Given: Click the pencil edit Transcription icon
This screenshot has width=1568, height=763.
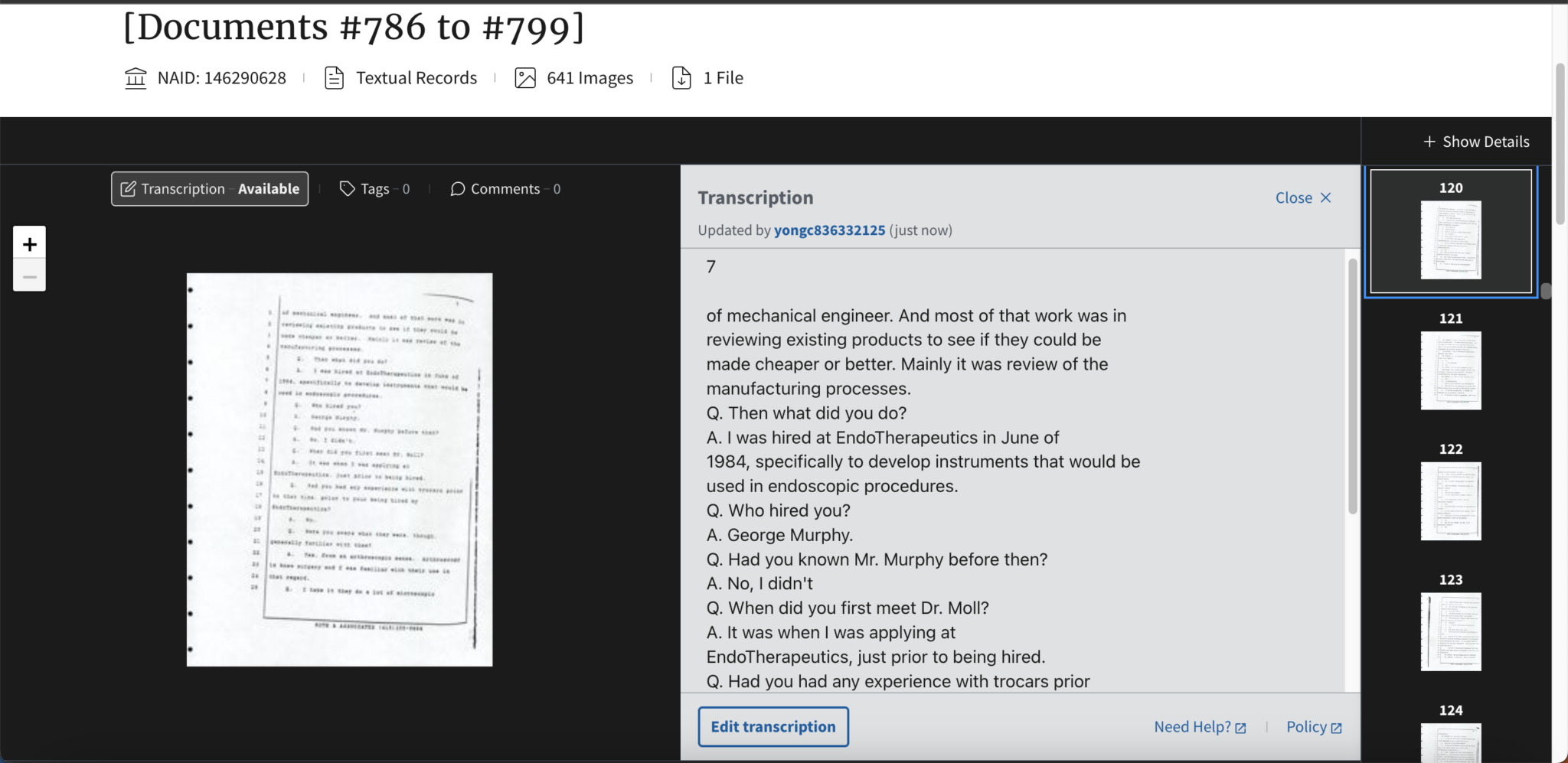Looking at the screenshot, I should (129, 189).
